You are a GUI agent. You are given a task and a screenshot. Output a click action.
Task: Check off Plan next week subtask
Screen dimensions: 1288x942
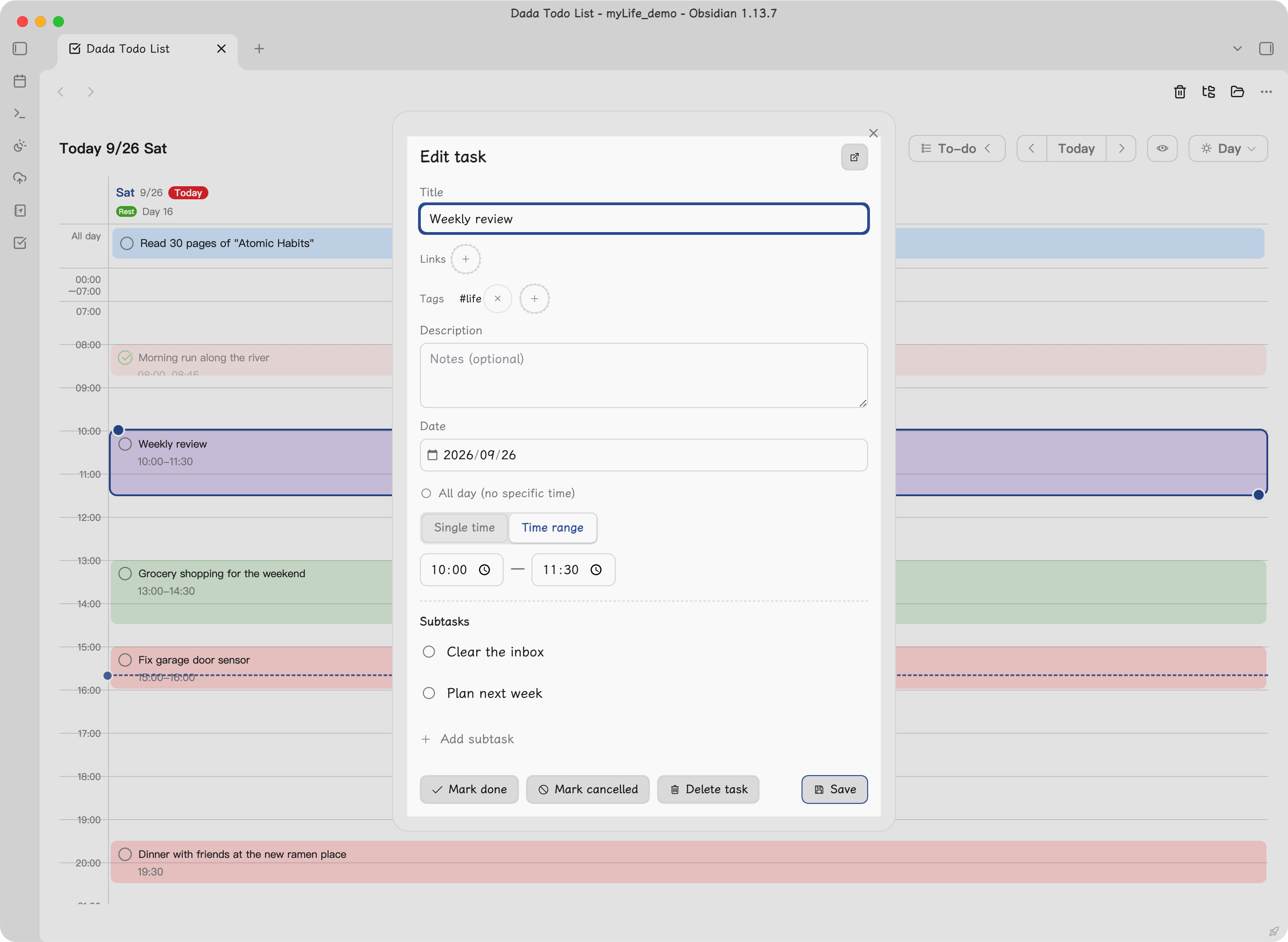tap(429, 693)
